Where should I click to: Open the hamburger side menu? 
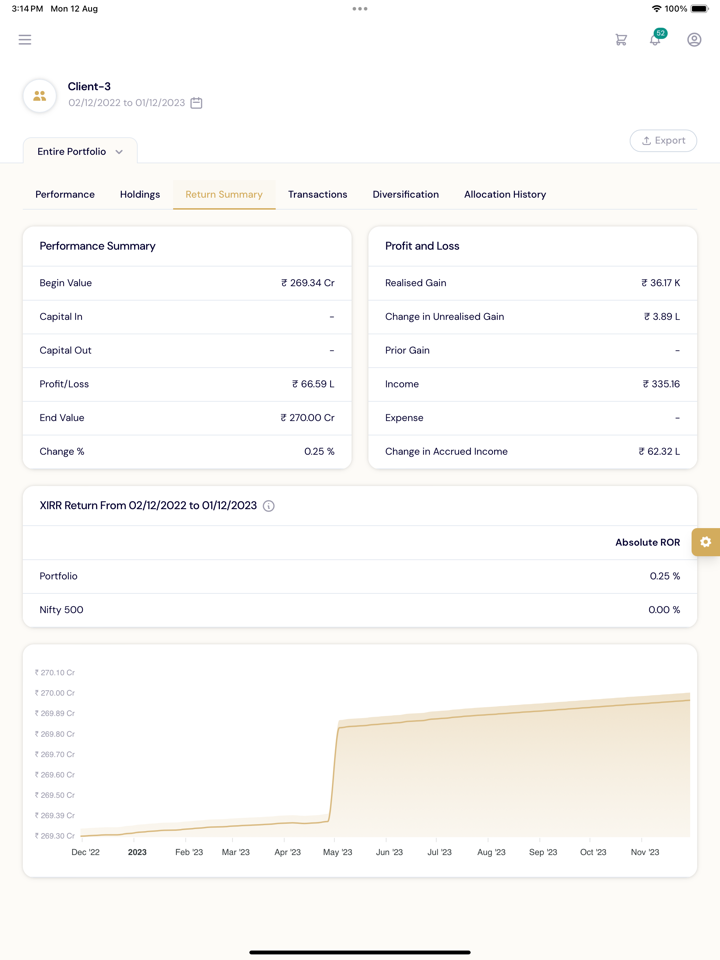25,40
